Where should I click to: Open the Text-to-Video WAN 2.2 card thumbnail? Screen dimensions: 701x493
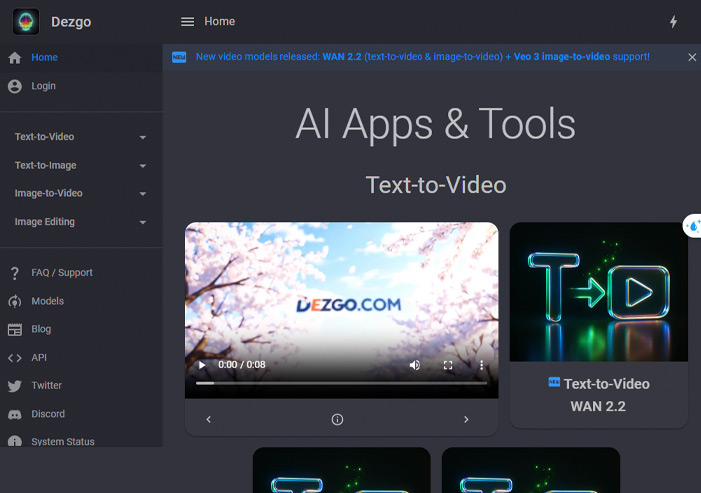[x=599, y=292]
